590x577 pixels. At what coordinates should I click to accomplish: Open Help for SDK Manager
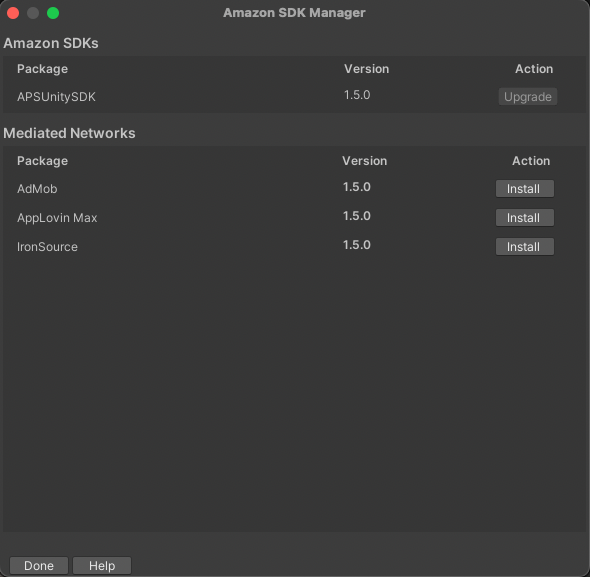pyautogui.click(x=102, y=565)
